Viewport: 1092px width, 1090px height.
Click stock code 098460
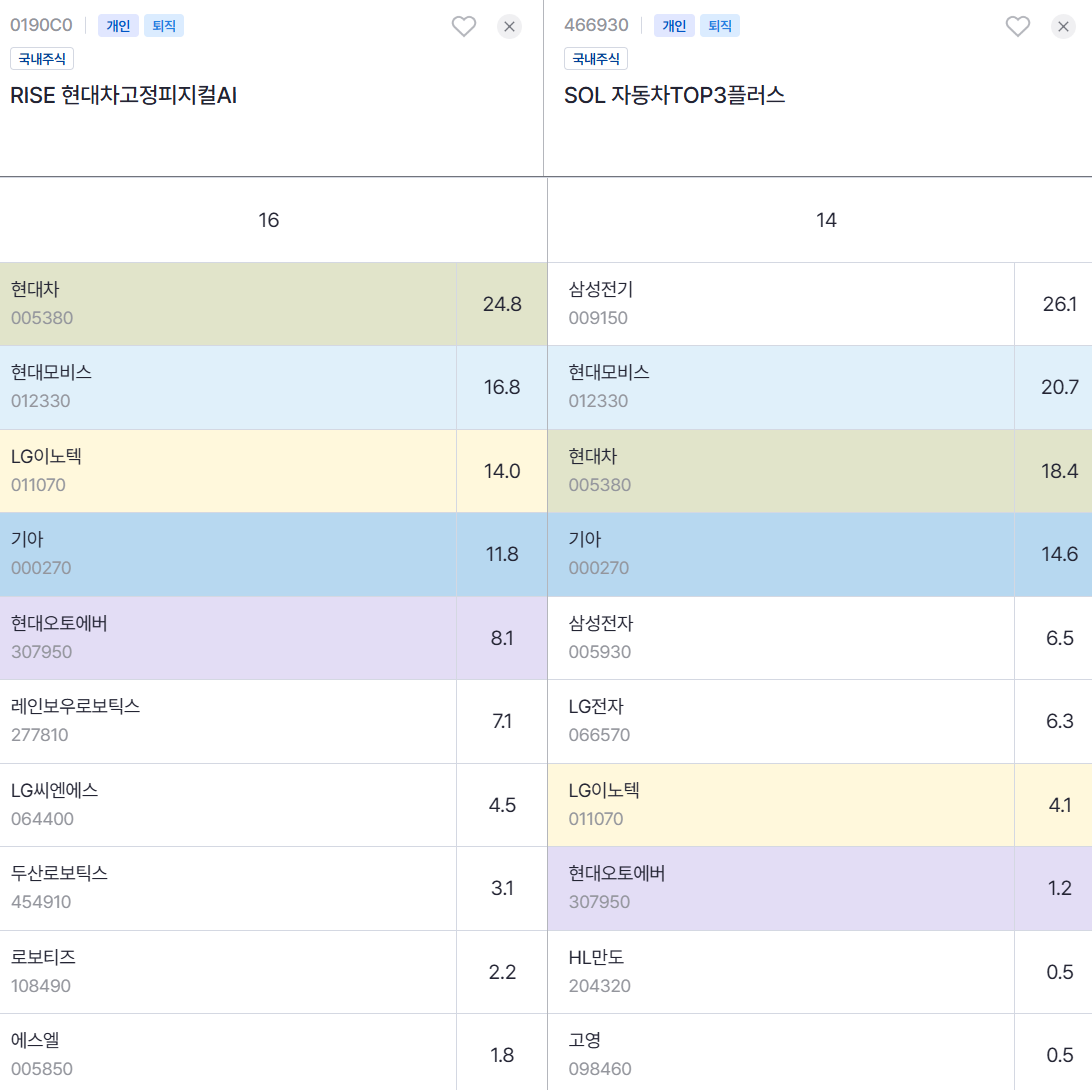(x=600, y=1069)
